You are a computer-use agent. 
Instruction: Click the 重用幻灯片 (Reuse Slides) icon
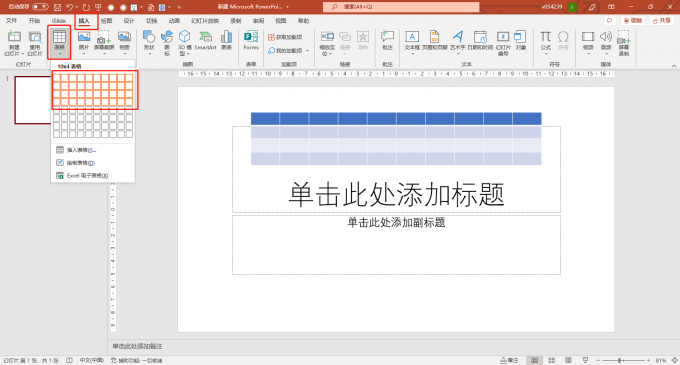(x=35, y=37)
